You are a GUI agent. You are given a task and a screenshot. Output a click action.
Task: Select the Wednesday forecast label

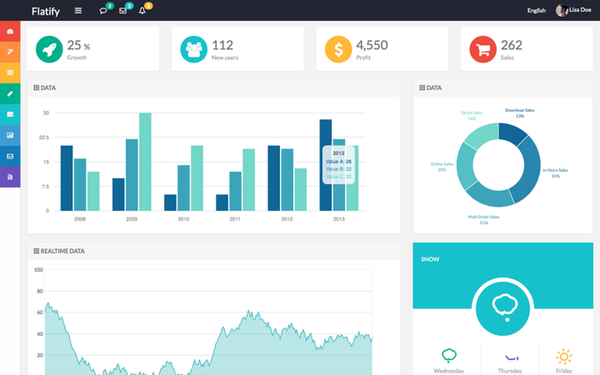[449, 371]
